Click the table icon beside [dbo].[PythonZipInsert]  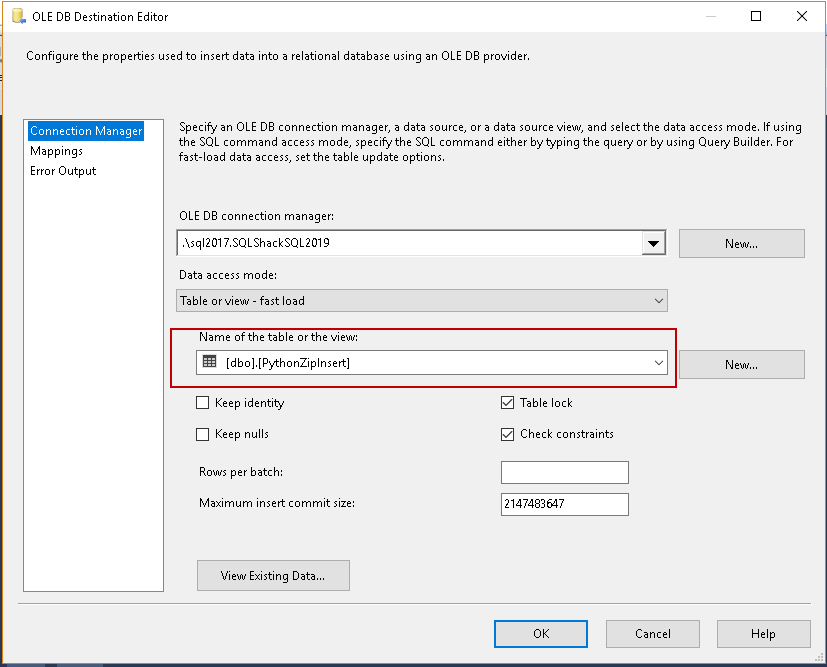pyautogui.click(x=209, y=362)
